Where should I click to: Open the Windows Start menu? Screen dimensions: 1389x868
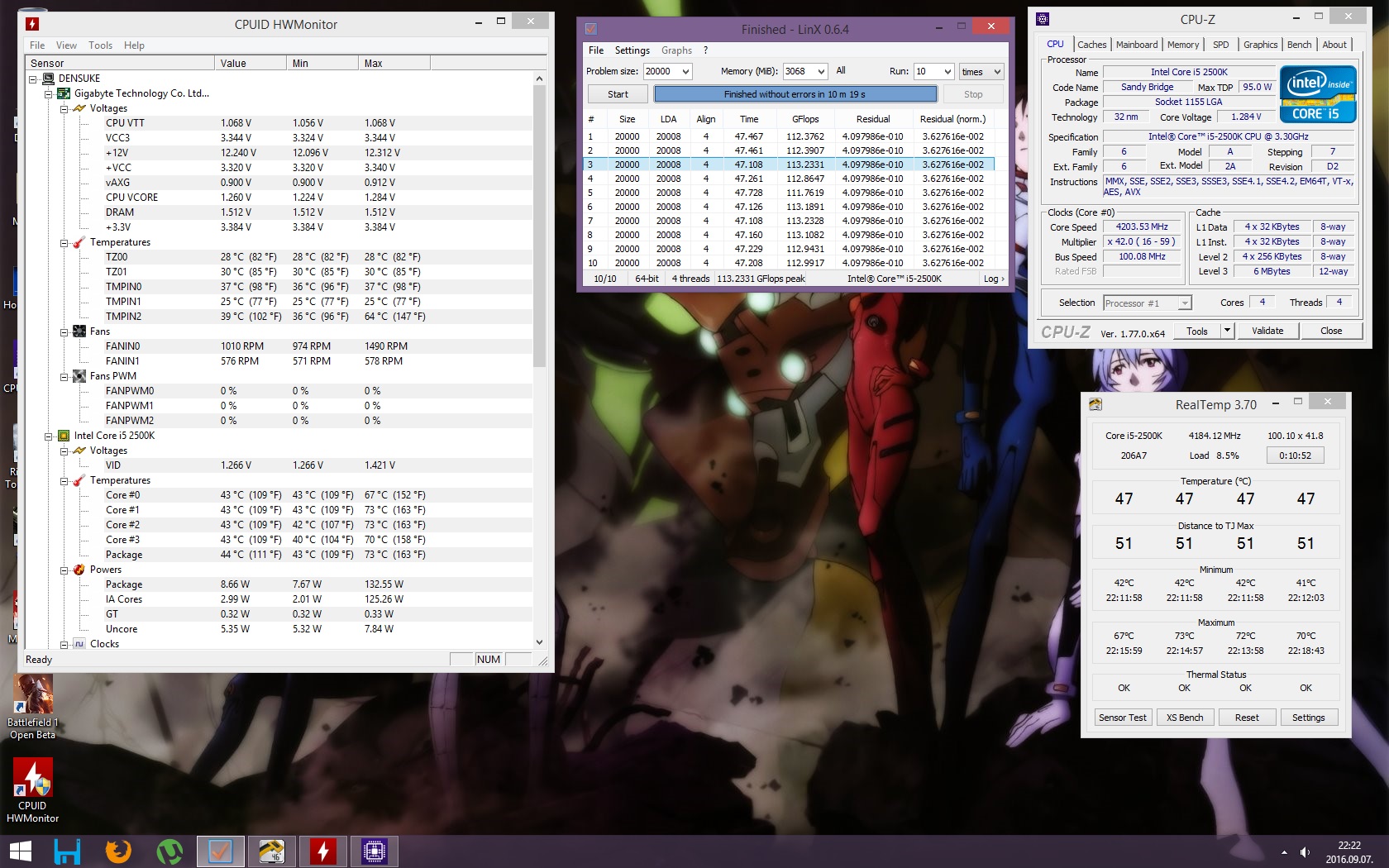[x=20, y=851]
